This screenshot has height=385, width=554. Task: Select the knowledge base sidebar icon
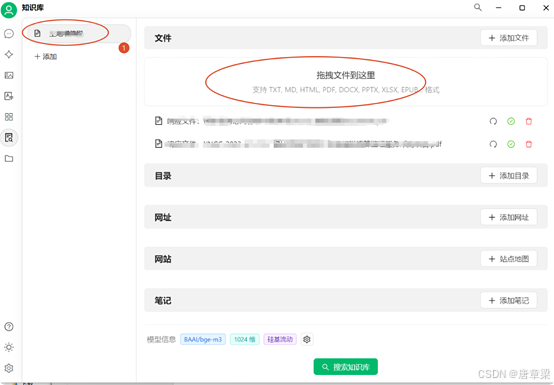tap(9, 137)
